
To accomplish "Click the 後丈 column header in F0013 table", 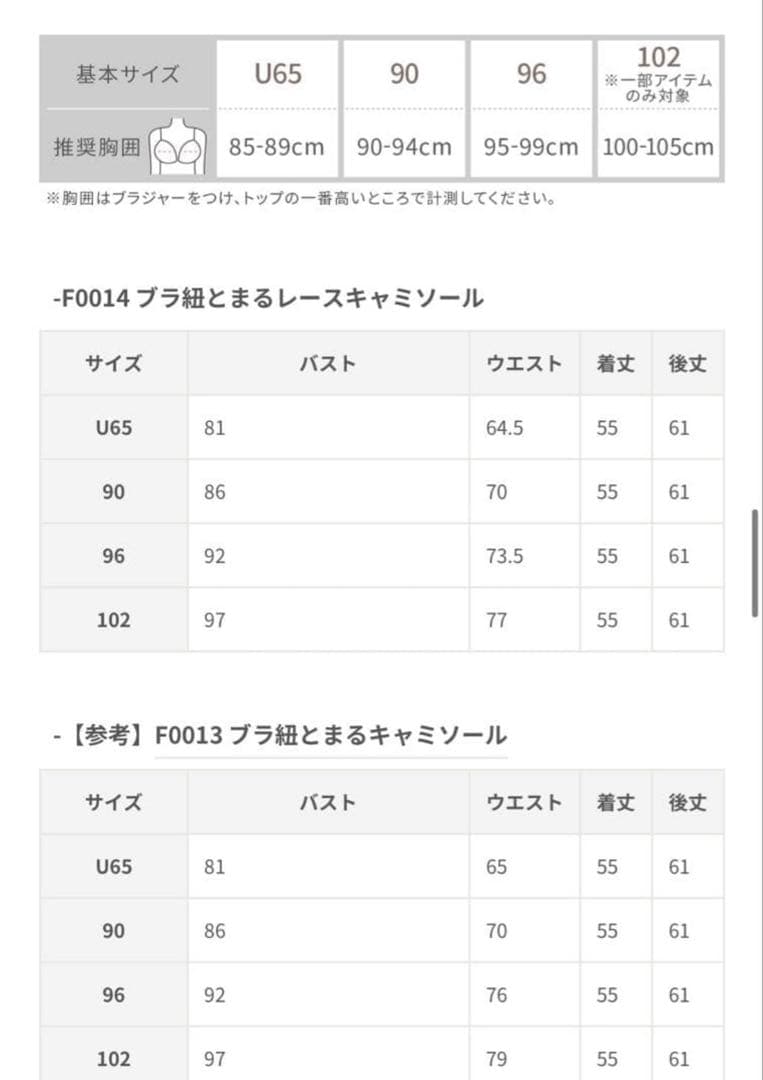I will [x=687, y=802].
